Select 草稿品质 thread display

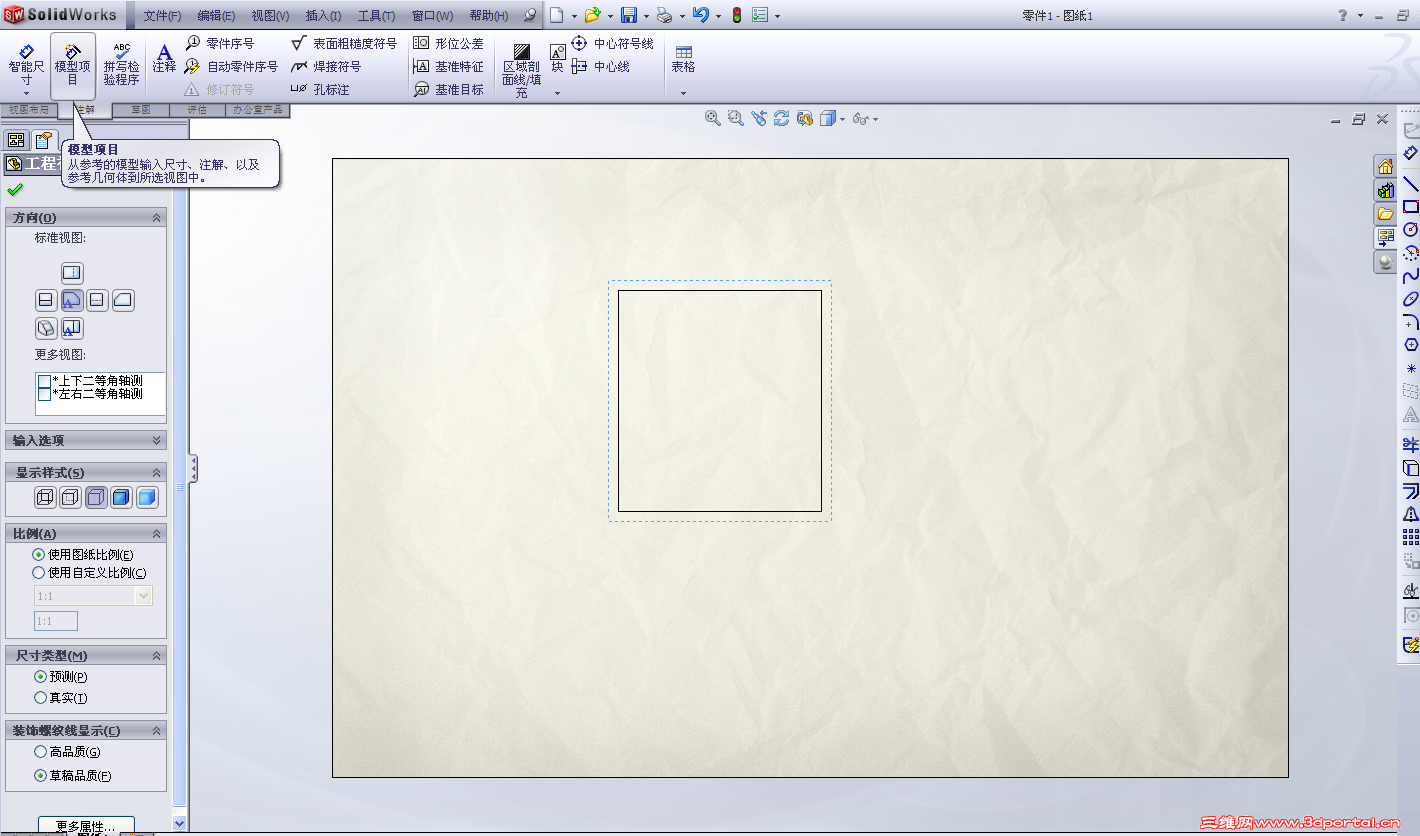[40, 775]
